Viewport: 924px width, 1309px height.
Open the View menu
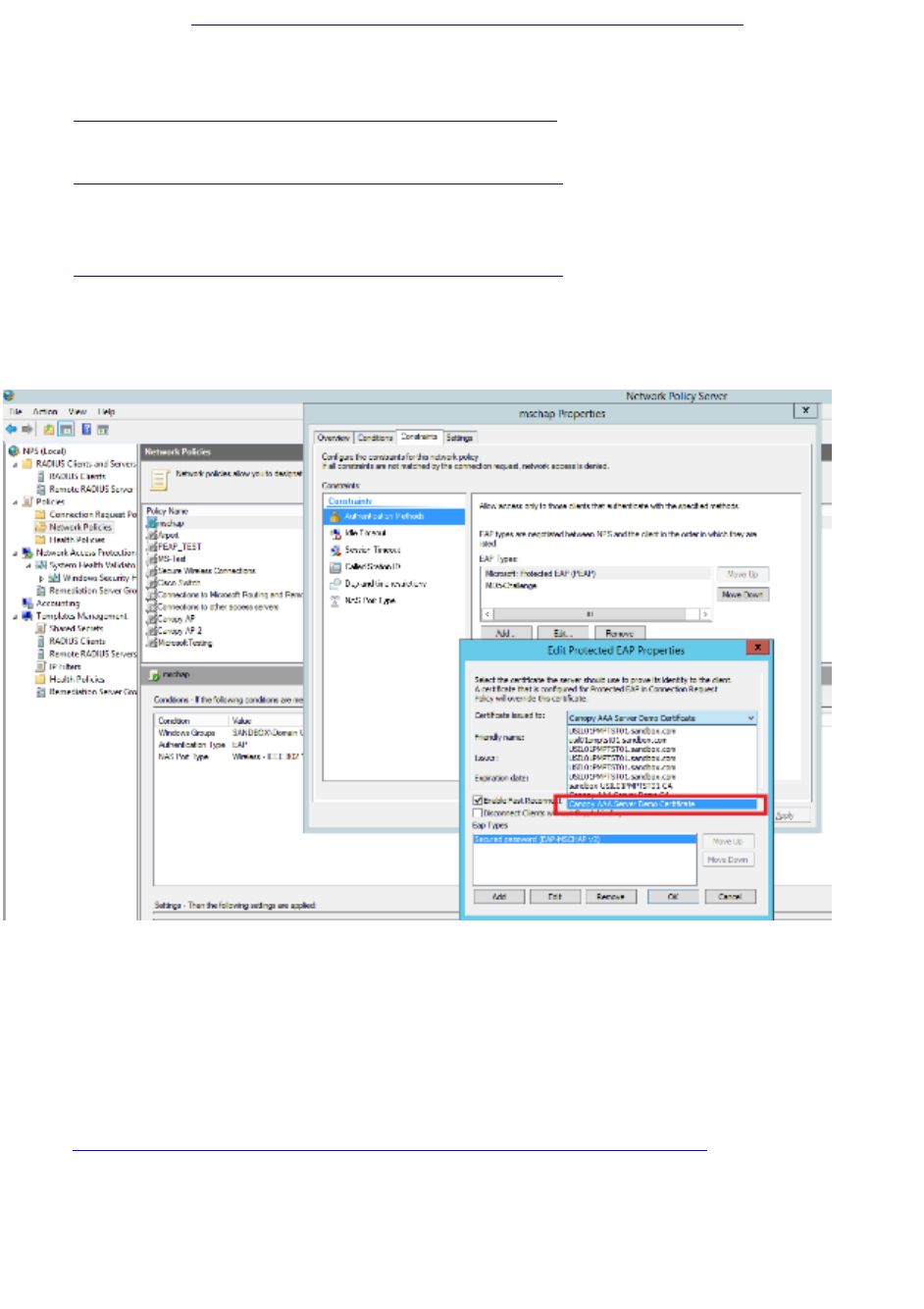coord(77,412)
